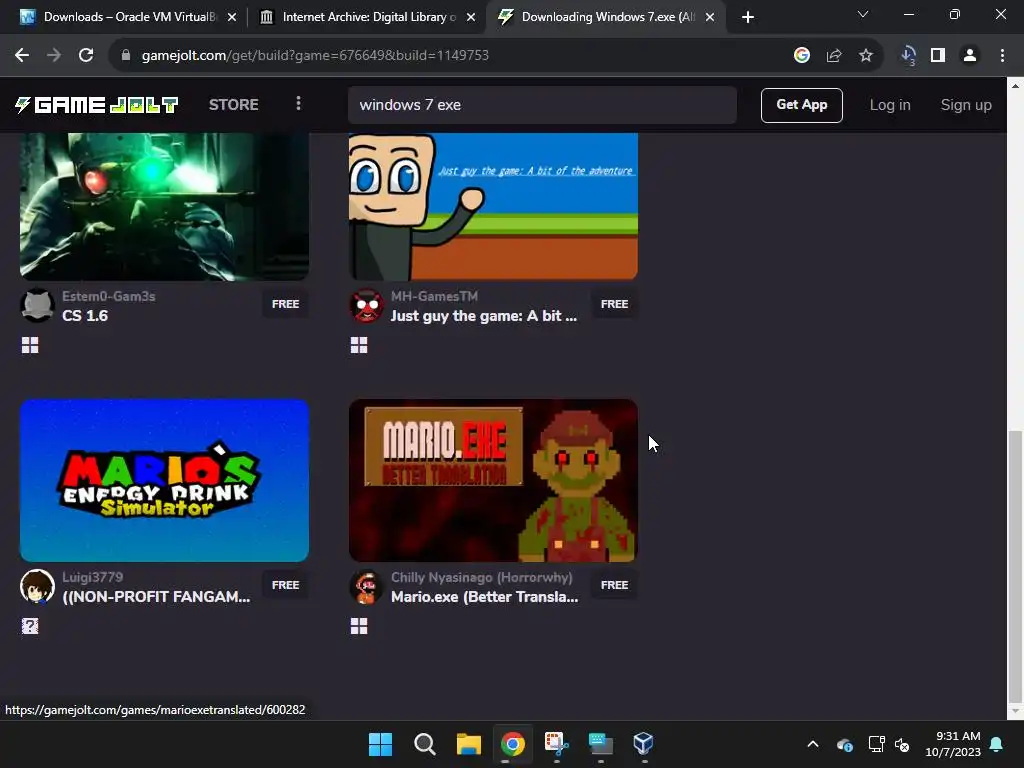Open tab search chevron
Image resolution: width=1024 pixels, height=768 pixels.
(x=863, y=14)
